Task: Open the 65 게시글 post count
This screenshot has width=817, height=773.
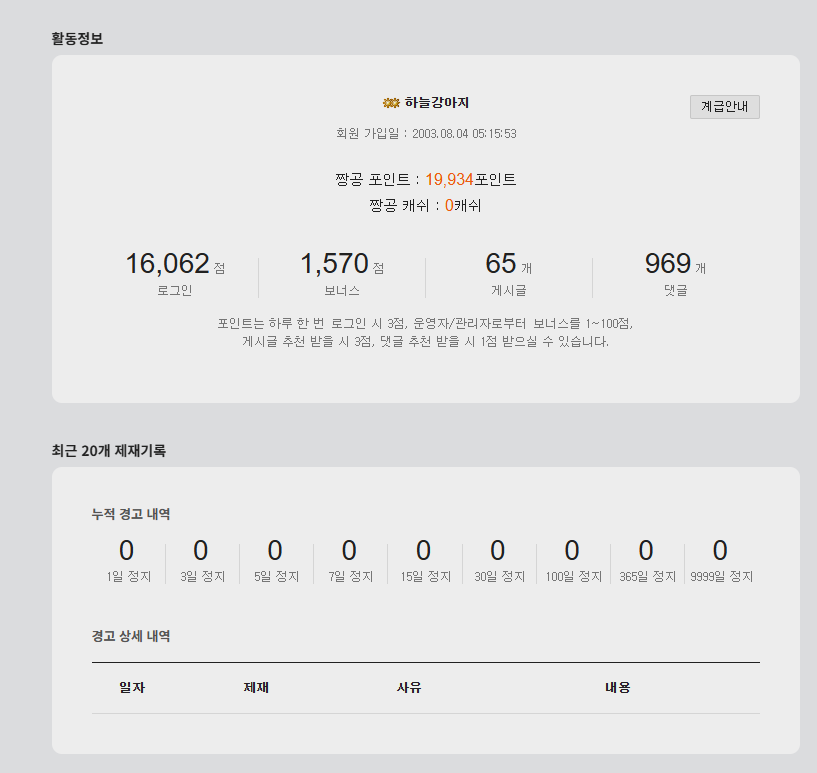Action: [x=500, y=264]
